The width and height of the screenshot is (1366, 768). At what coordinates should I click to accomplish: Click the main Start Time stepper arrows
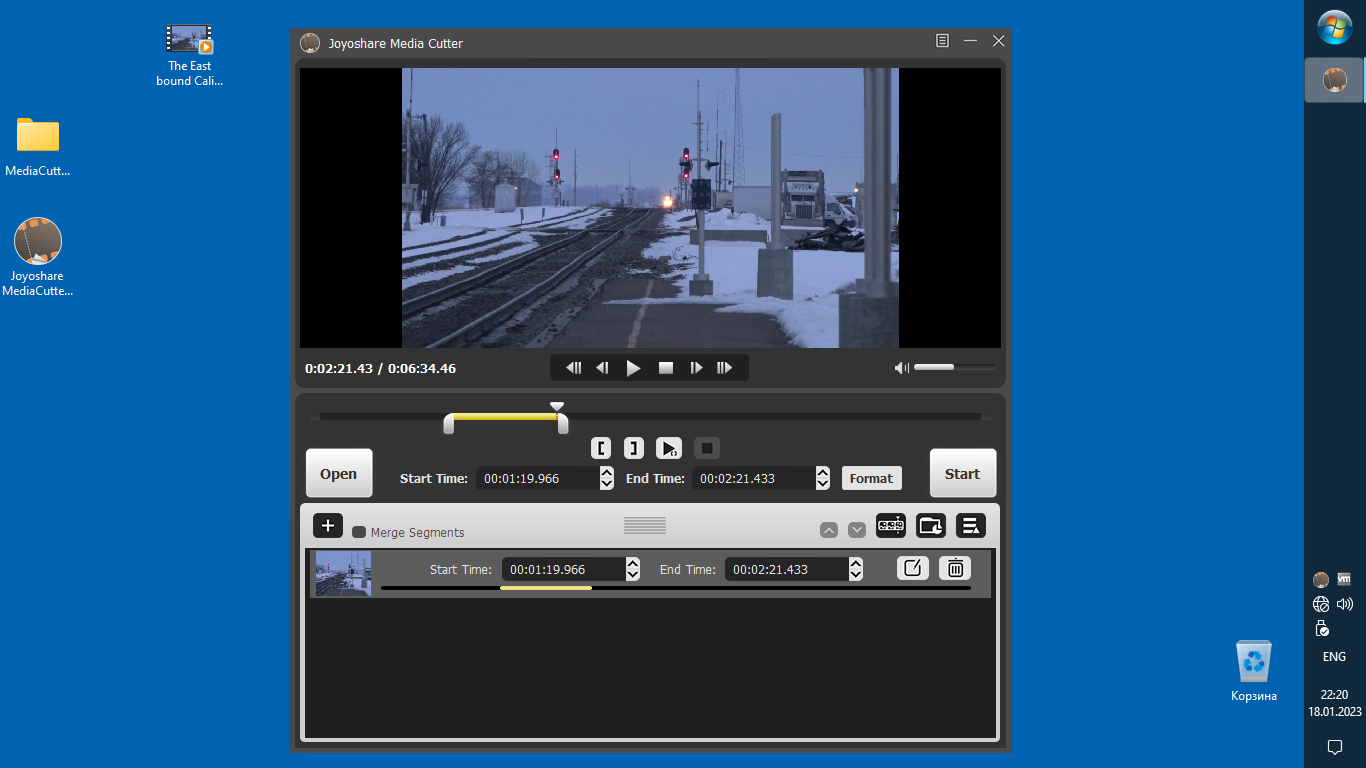click(x=607, y=478)
